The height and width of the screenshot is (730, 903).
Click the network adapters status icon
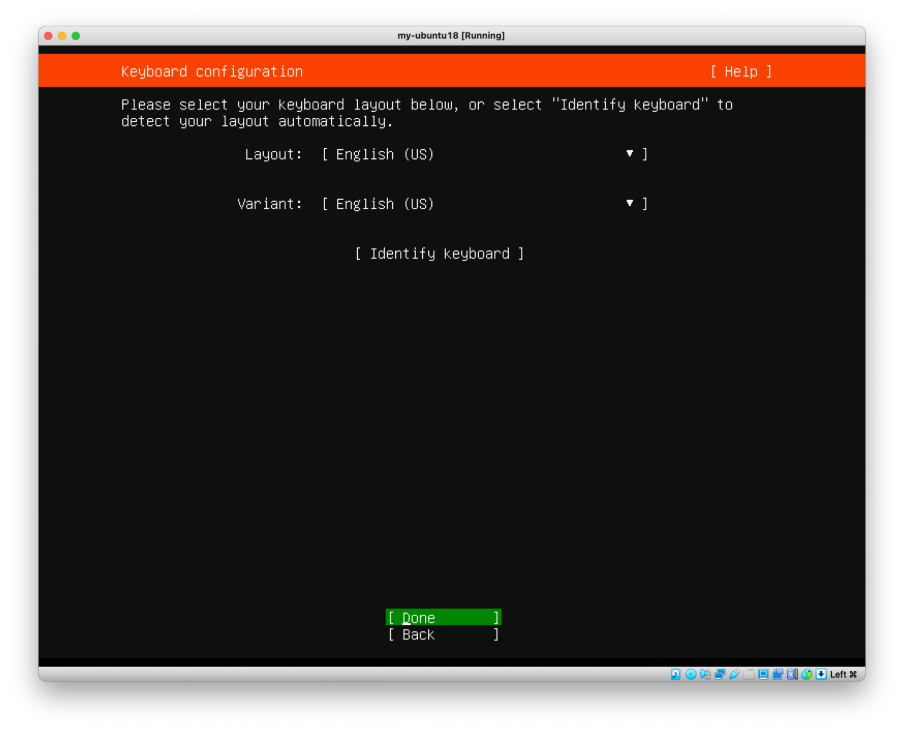(x=720, y=674)
